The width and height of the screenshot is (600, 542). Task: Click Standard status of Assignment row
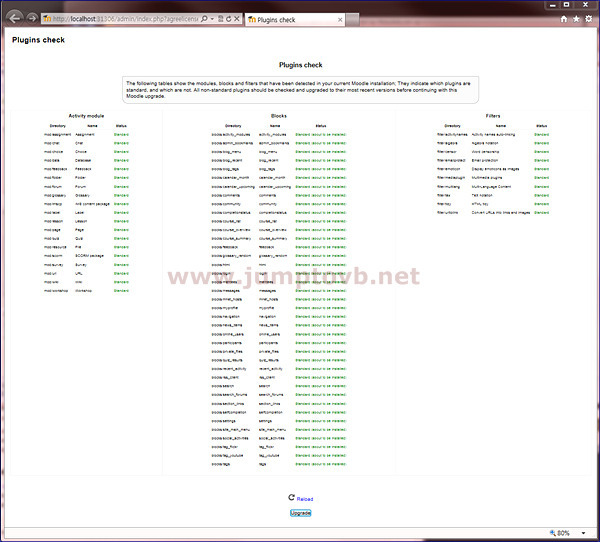(121, 135)
